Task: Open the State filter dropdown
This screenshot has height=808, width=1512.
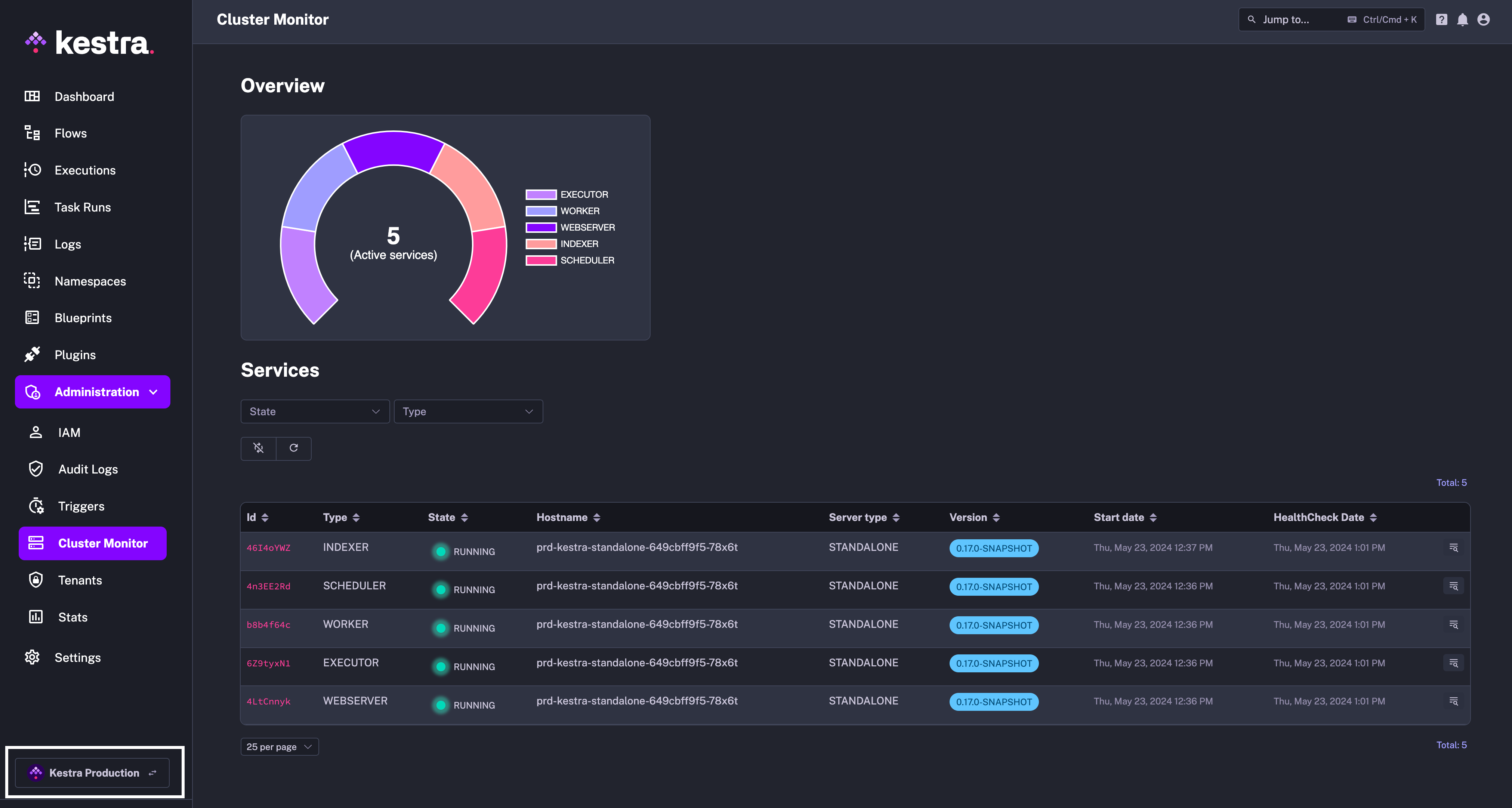Action: point(315,411)
